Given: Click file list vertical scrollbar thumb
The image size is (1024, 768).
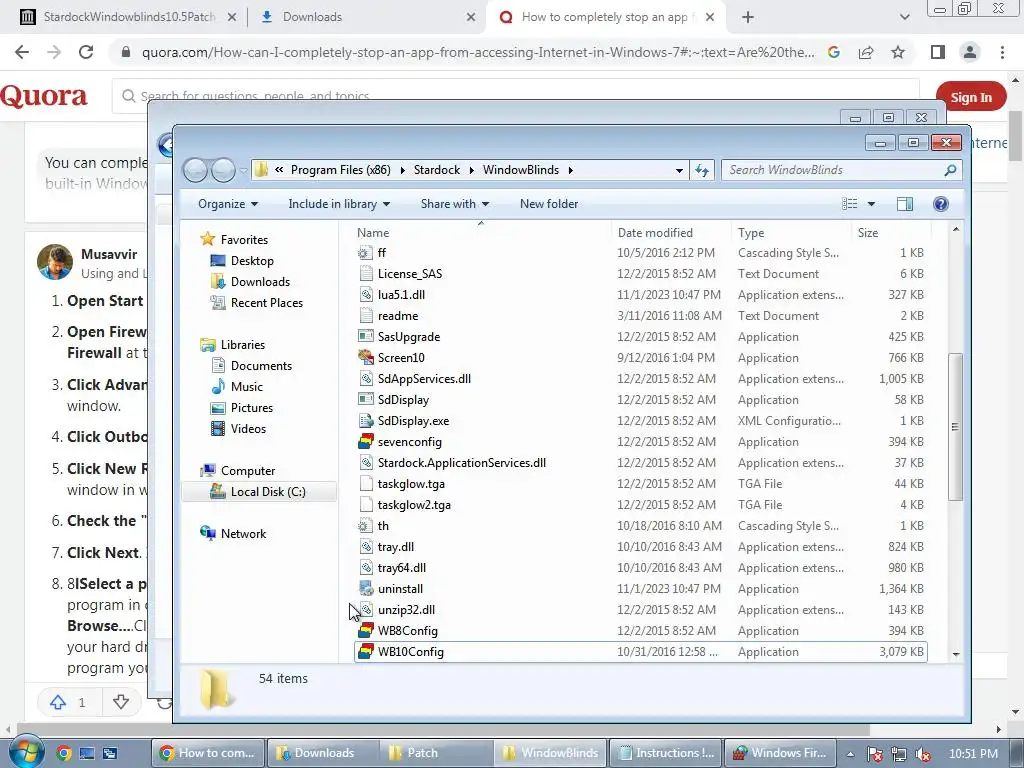Looking at the screenshot, I should (x=955, y=426).
